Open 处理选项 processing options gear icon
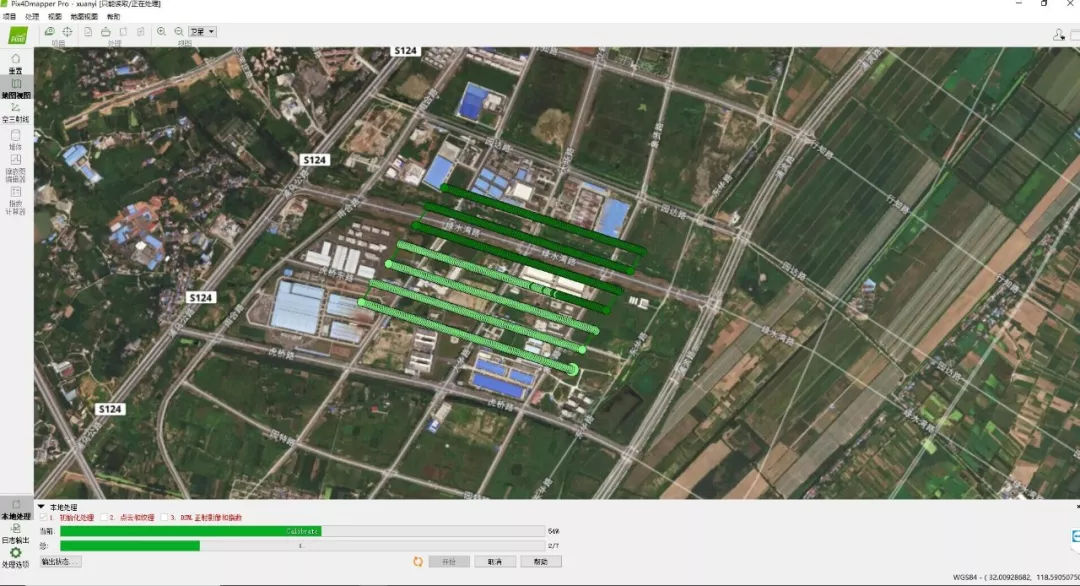 [x=16, y=555]
